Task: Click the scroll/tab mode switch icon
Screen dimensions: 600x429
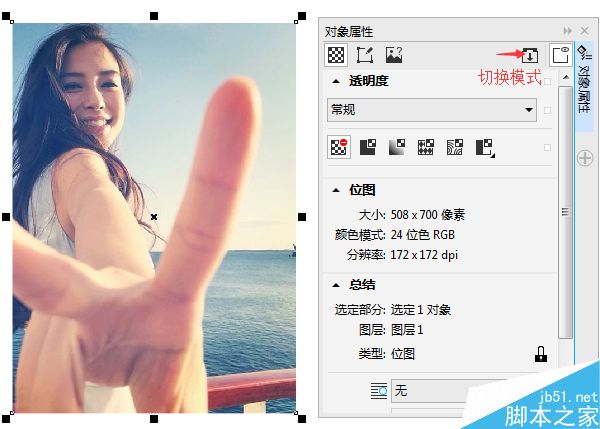Action: 530,55
